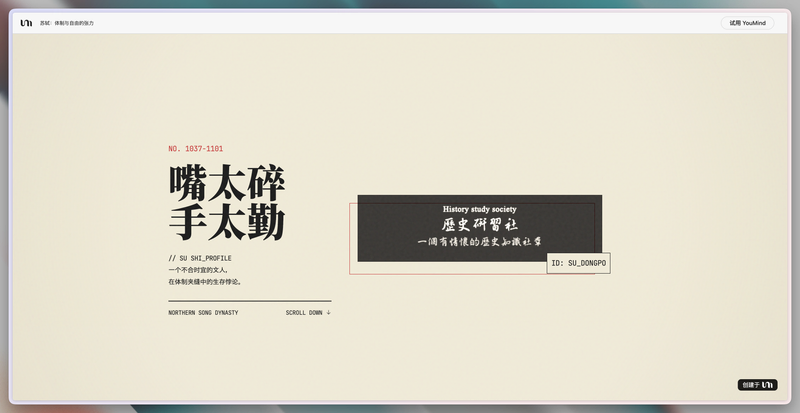Select the SCROLL DOWN label

pyautogui.click(x=304, y=312)
